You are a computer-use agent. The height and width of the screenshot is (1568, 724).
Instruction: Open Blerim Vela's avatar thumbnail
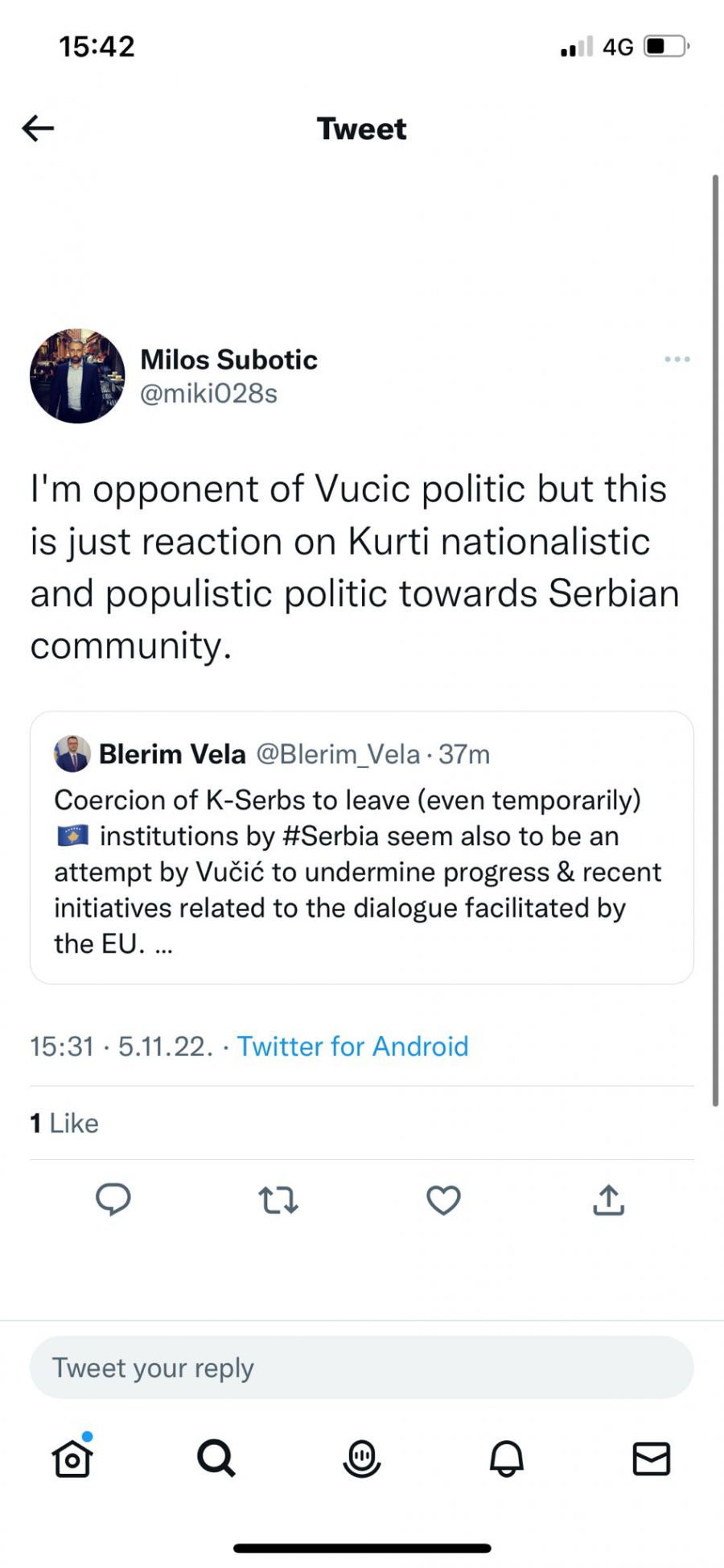tap(72, 755)
